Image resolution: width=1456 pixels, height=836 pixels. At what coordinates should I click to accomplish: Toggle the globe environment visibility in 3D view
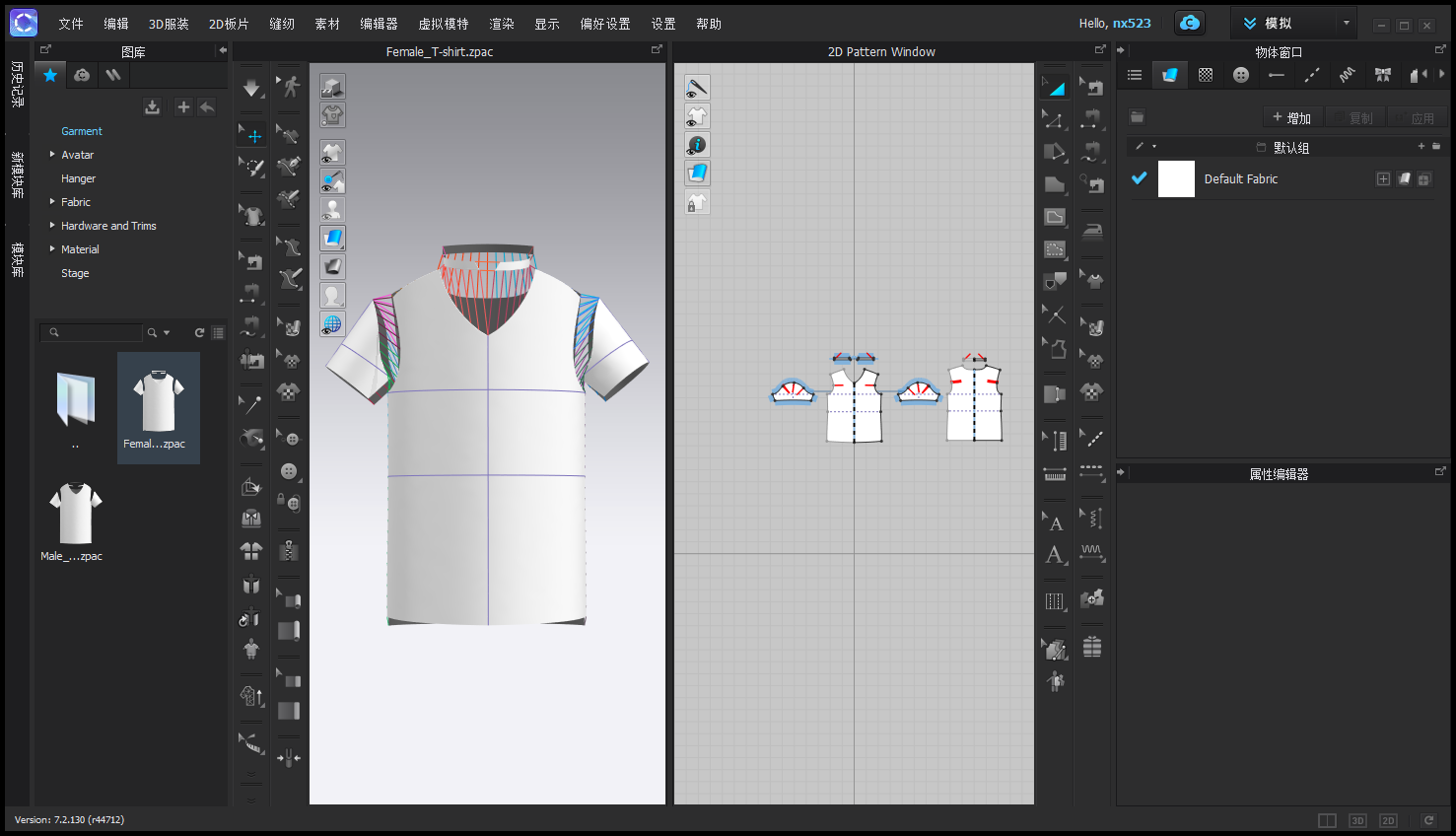pyautogui.click(x=332, y=323)
